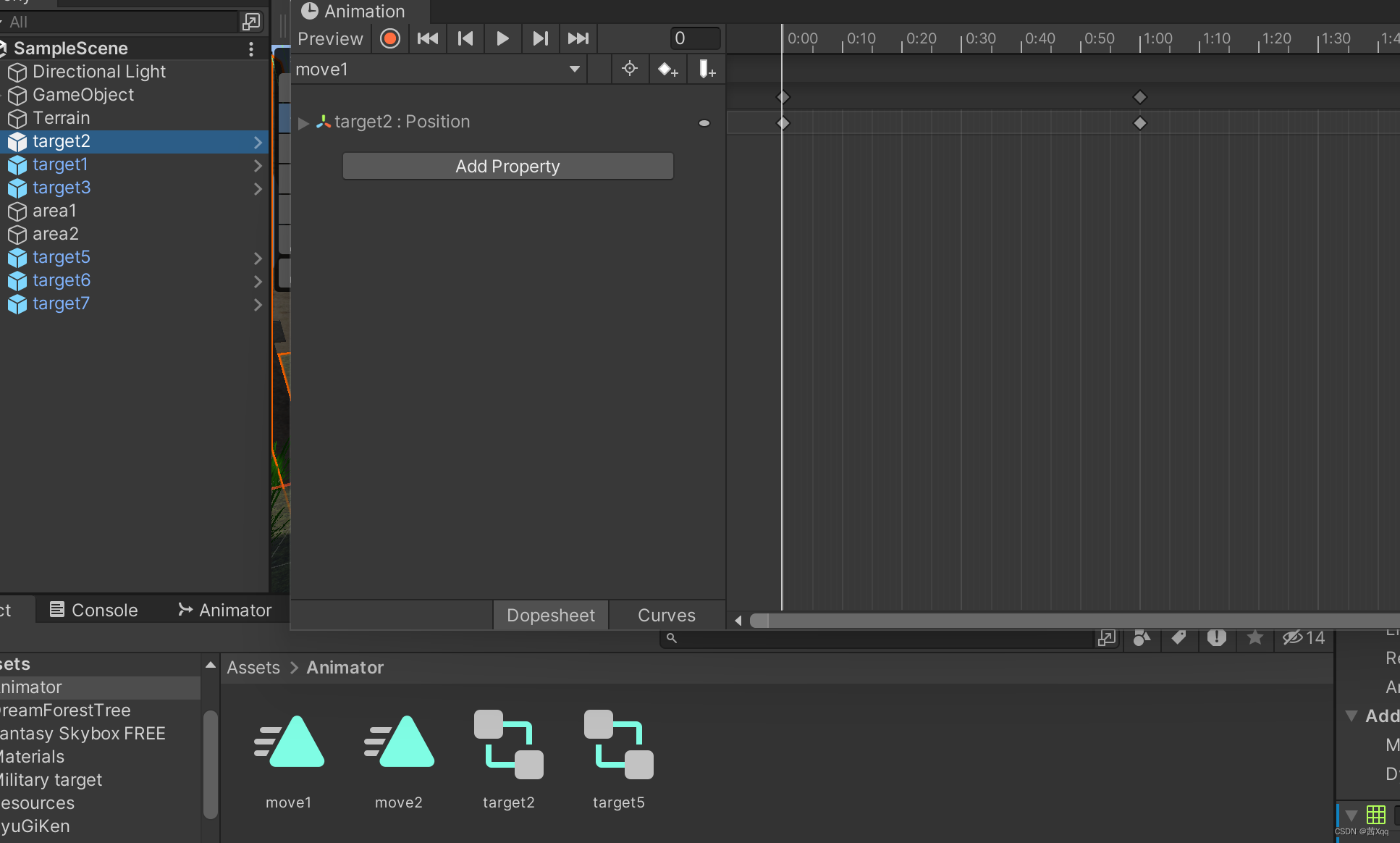Click the Add Keyframe icon
Viewport: 1400px width, 843px height.
pos(667,70)
